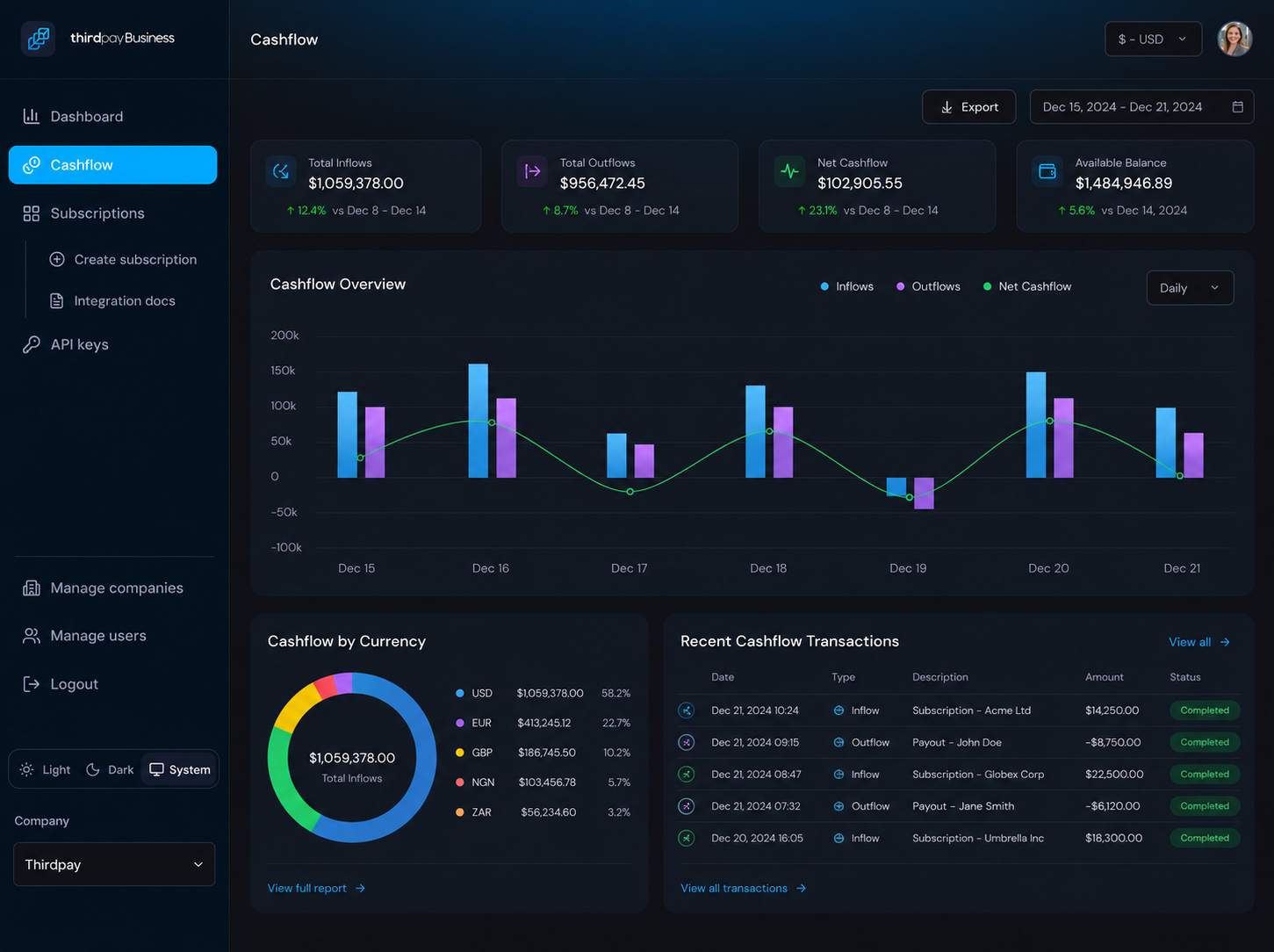Click the Amount column header

pos(1105,677)
